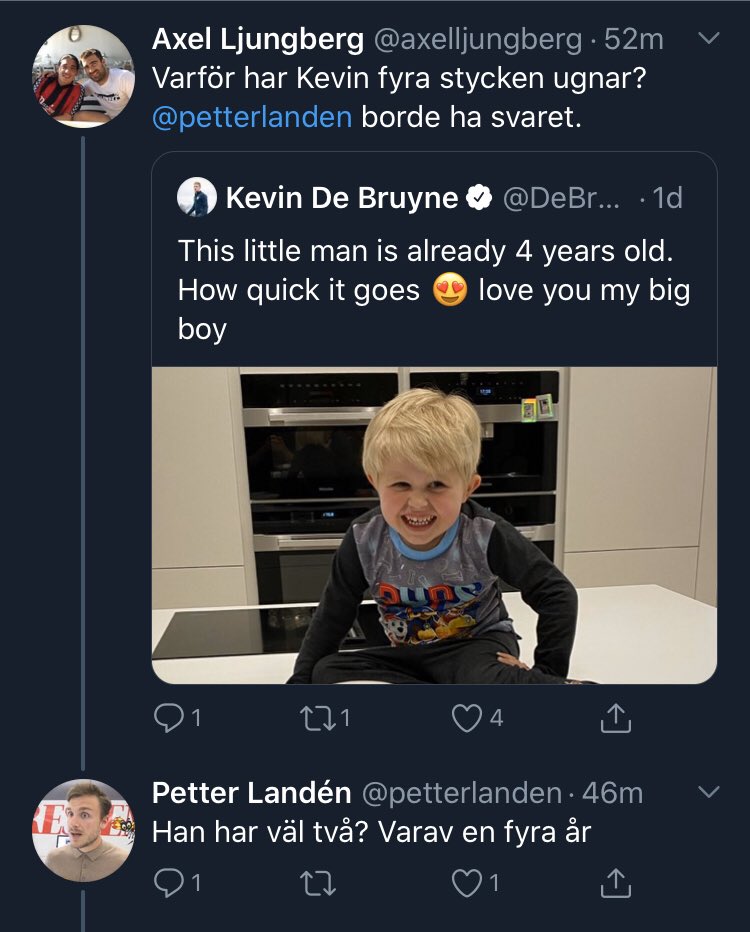Open Axel Ljungberg's profile picture

(83, 77)
